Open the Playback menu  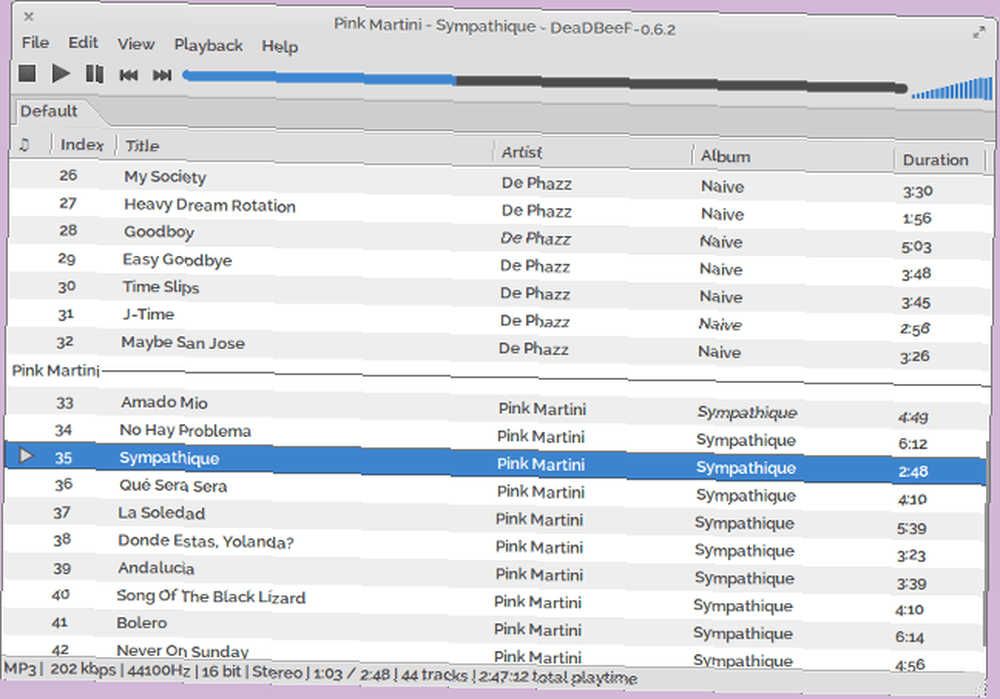point(209,45)
